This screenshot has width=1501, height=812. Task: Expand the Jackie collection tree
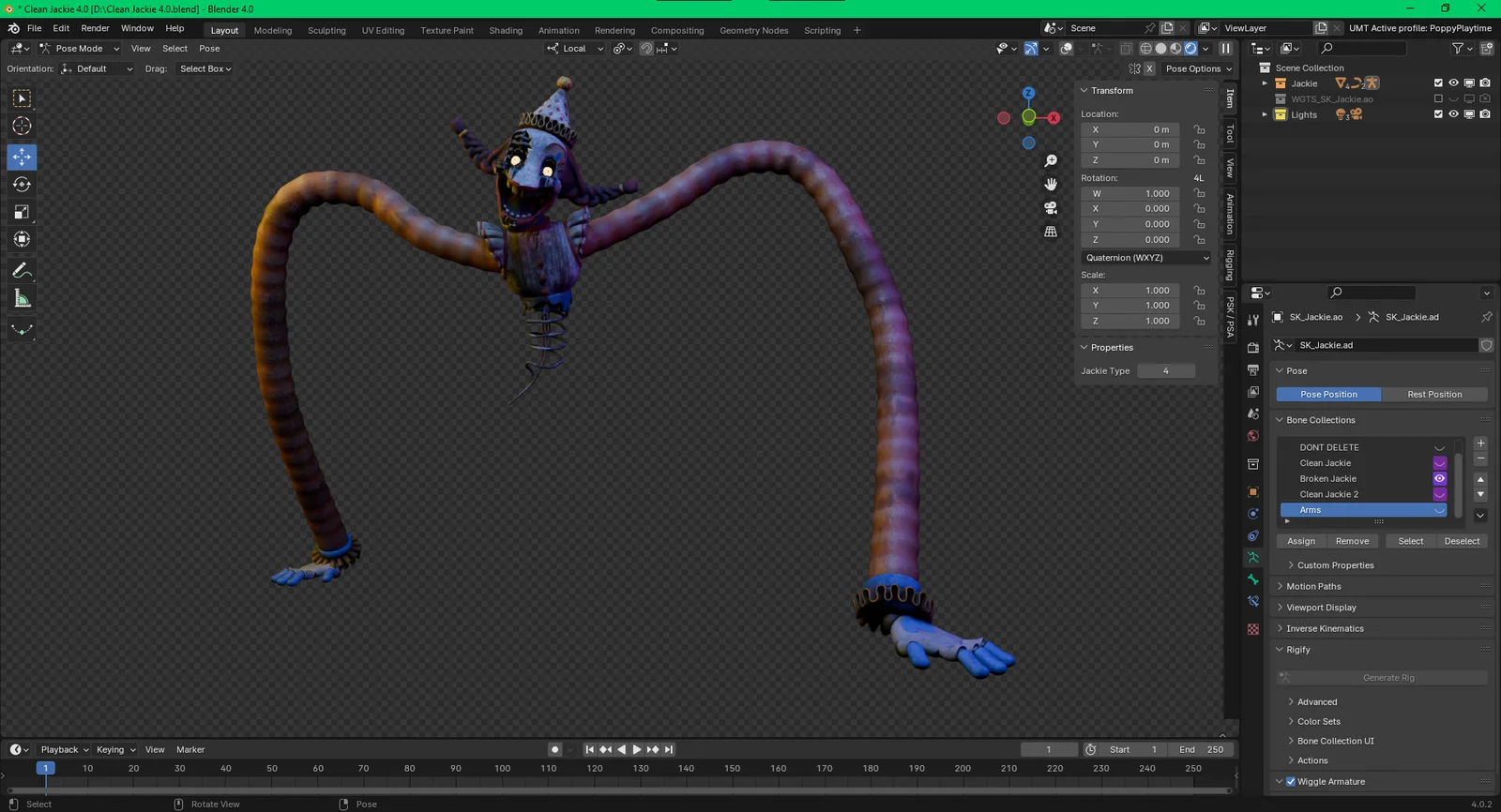(x=1265, y=83)
